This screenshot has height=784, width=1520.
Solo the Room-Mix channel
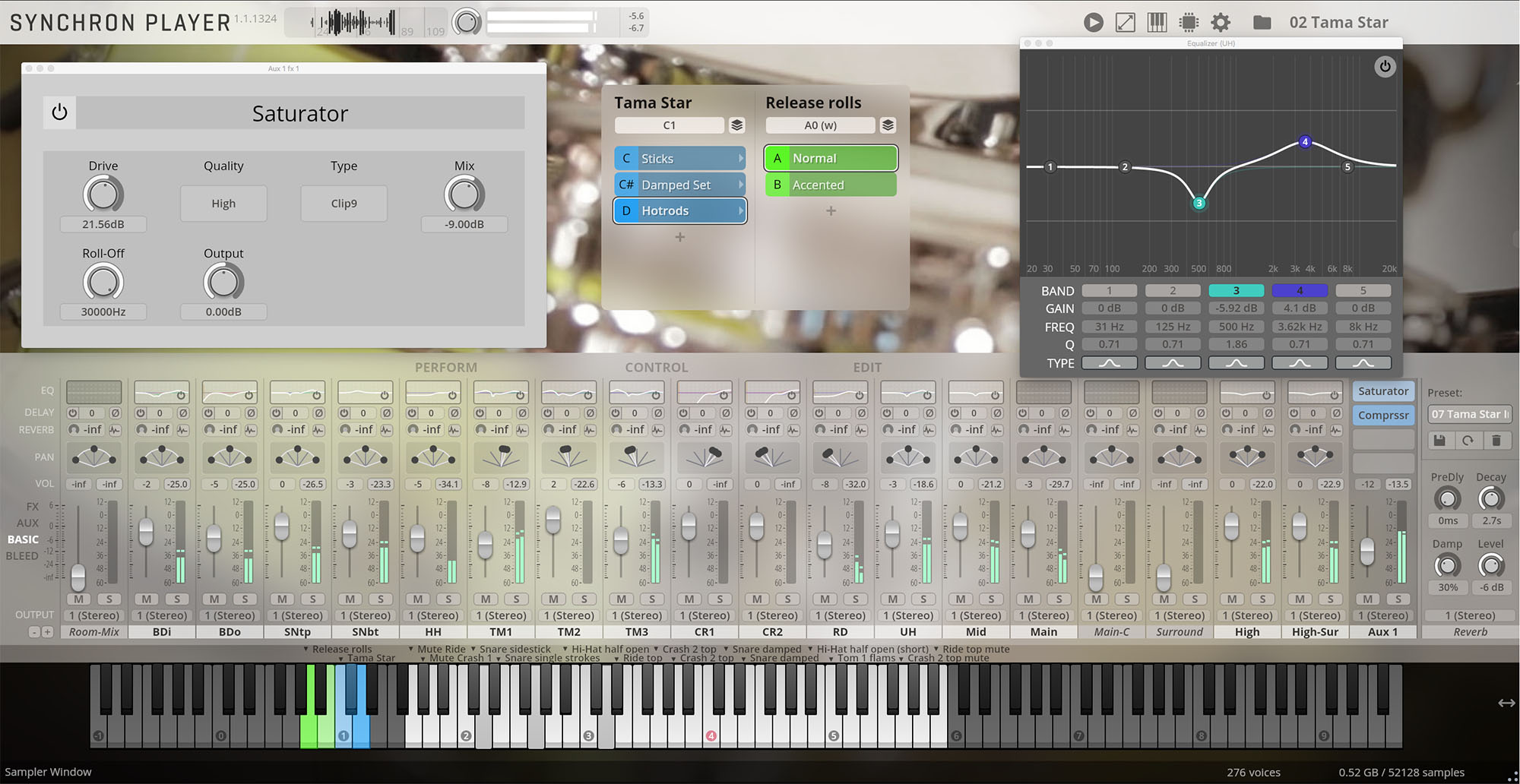pos(109,599)
